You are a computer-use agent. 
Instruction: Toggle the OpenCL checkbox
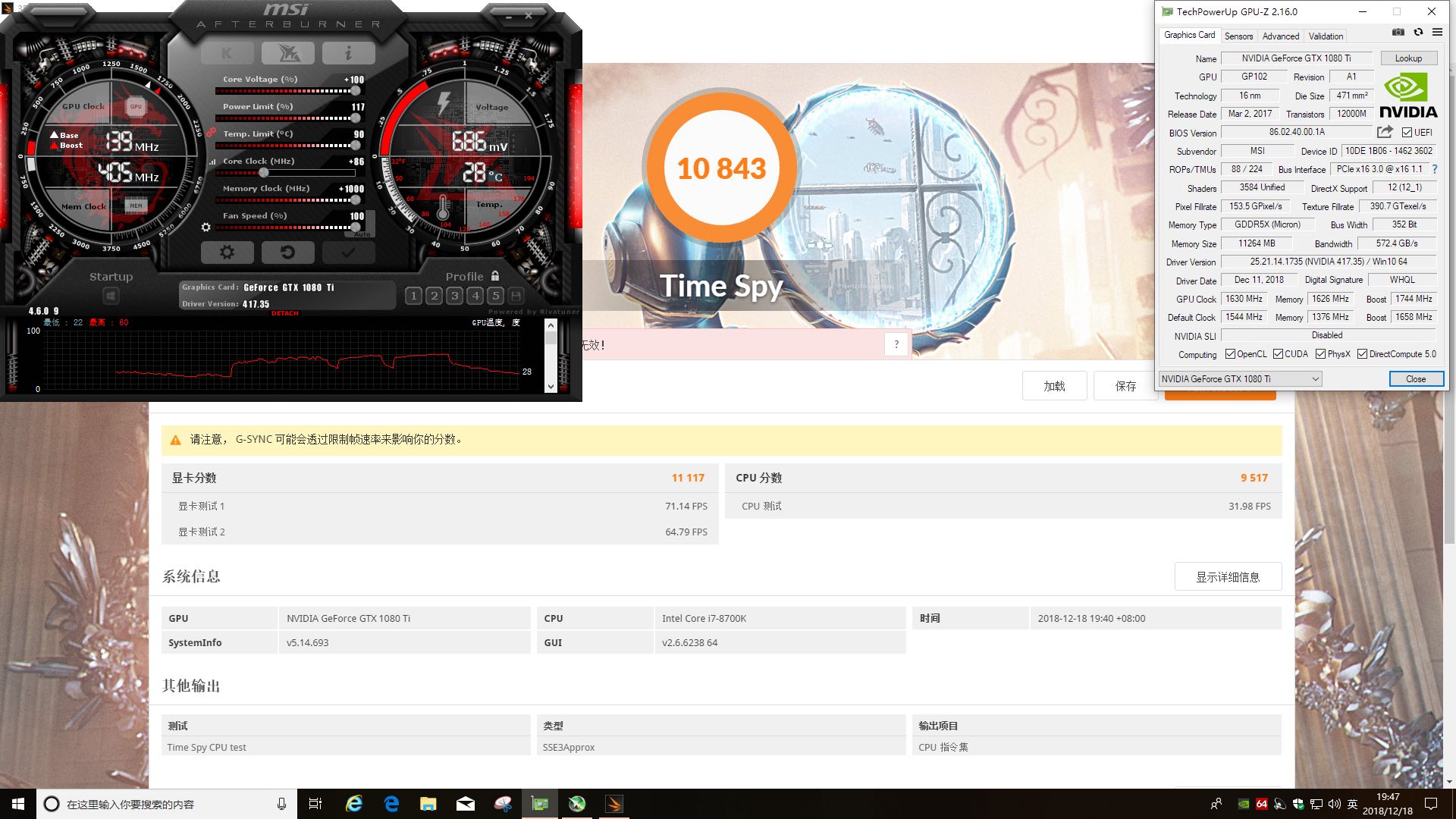pos(1230,354)
